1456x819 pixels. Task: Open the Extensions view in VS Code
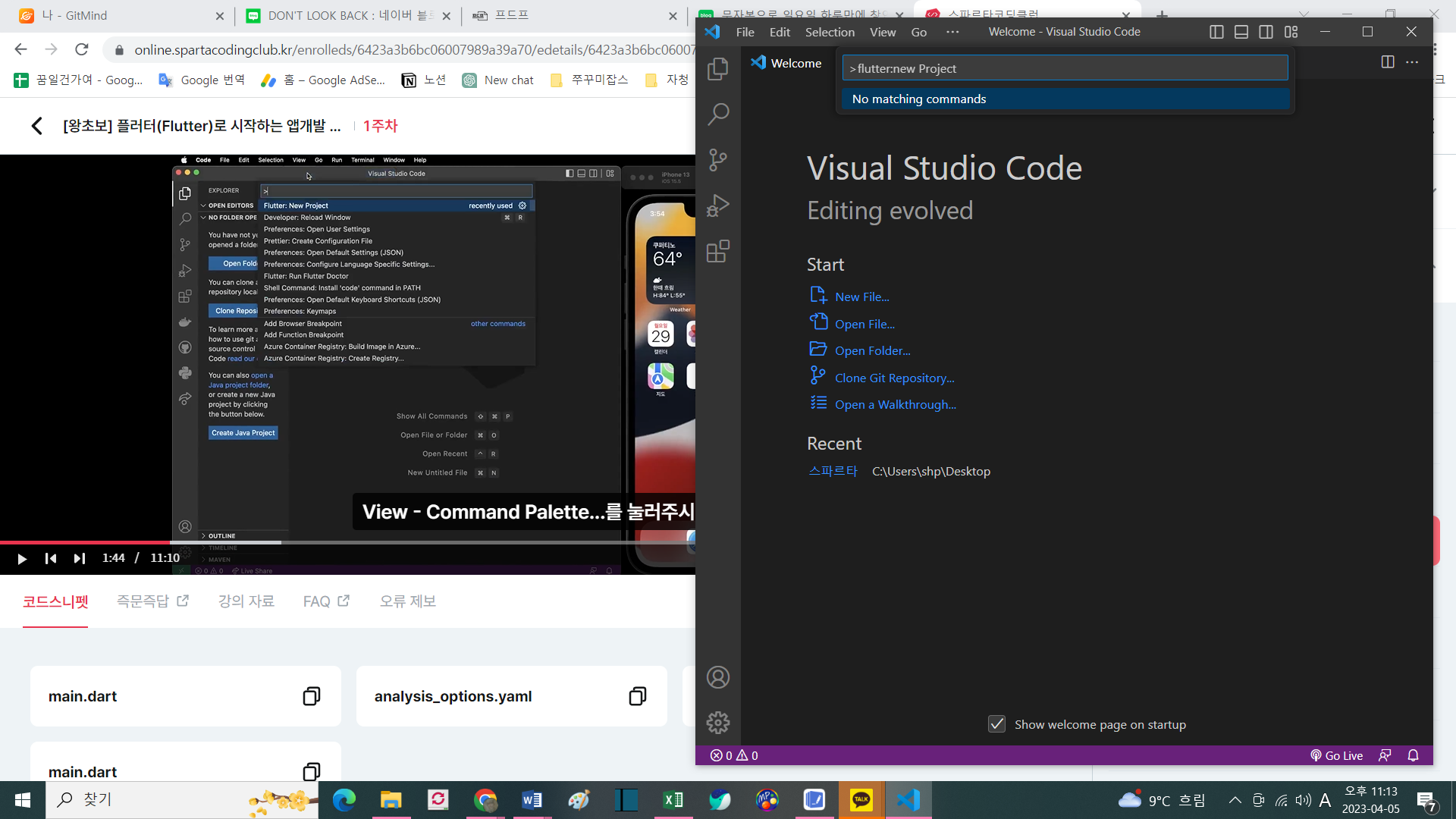[x=717, y=251]
